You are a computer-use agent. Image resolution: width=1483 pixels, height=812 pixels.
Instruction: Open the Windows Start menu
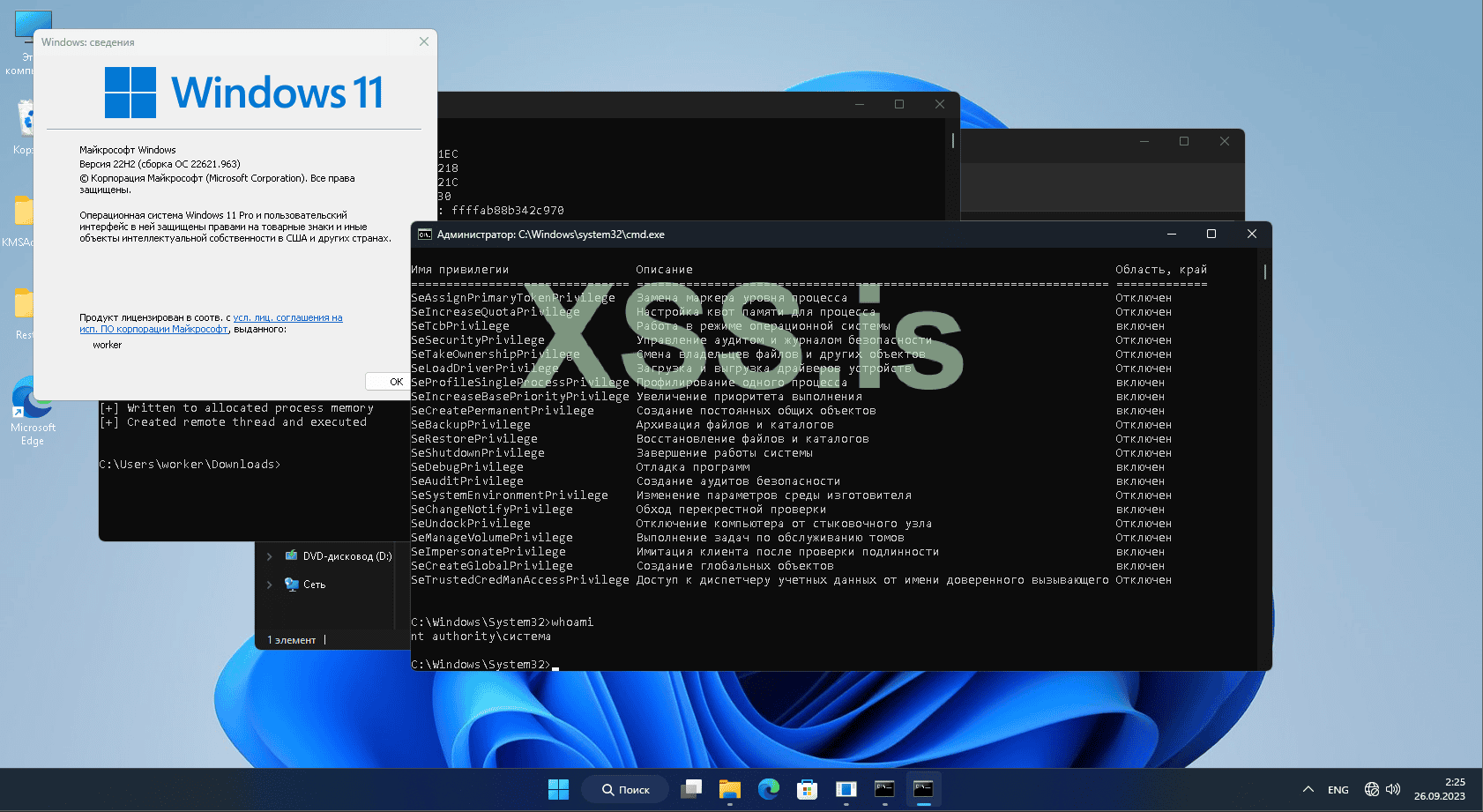(x=558, y=789)
